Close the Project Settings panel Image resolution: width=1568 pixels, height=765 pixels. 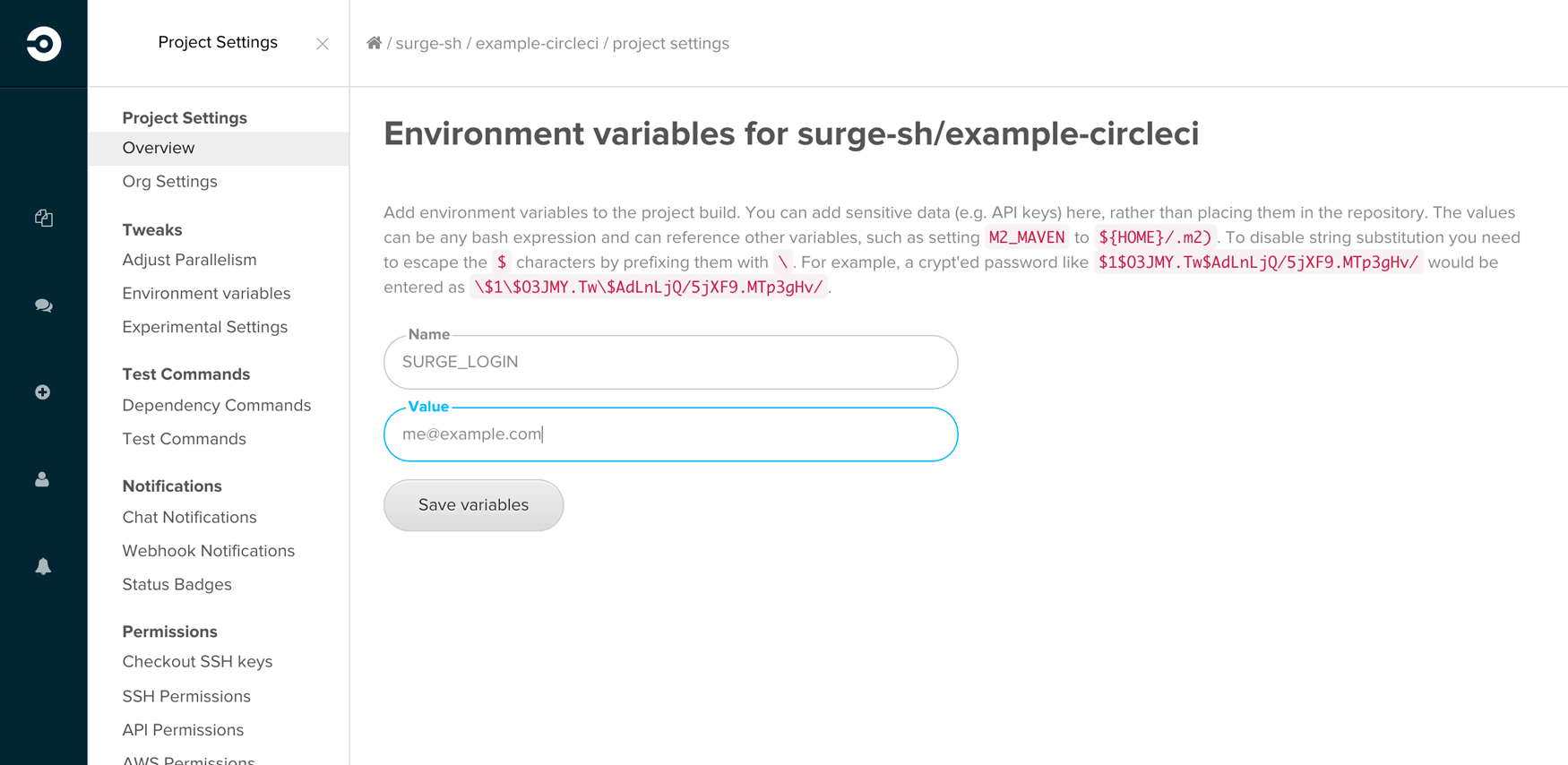click(323, 44)
